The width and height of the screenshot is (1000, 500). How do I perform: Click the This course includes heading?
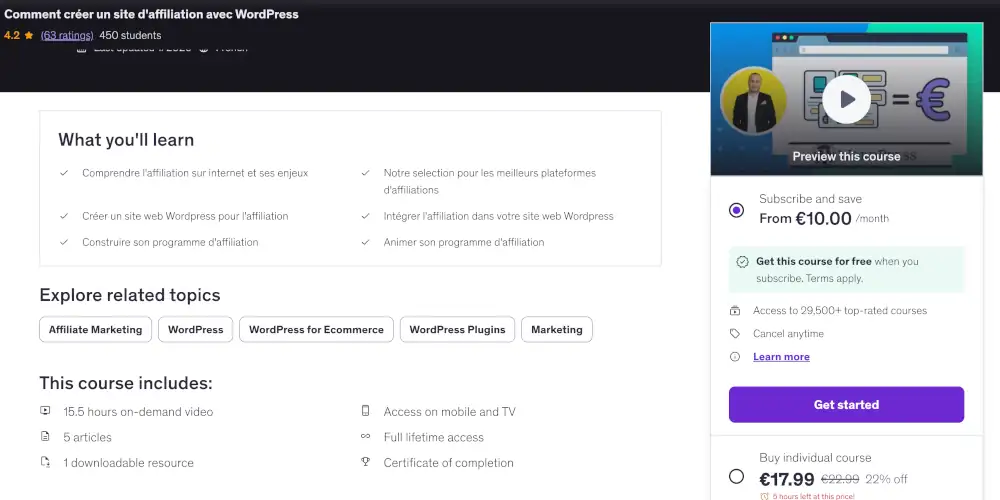126,383
